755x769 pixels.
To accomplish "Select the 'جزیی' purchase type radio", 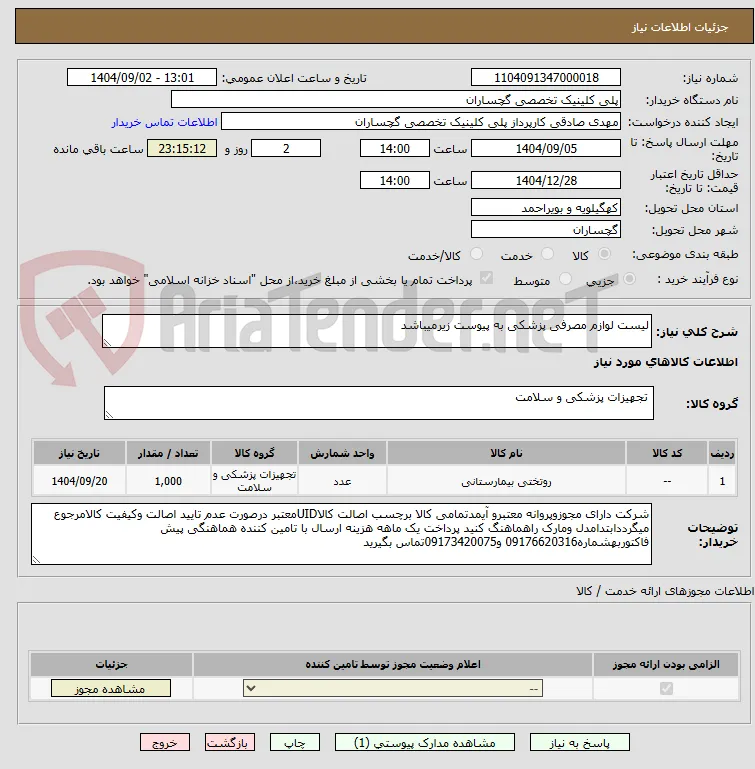I will click(x=629, y=279).
